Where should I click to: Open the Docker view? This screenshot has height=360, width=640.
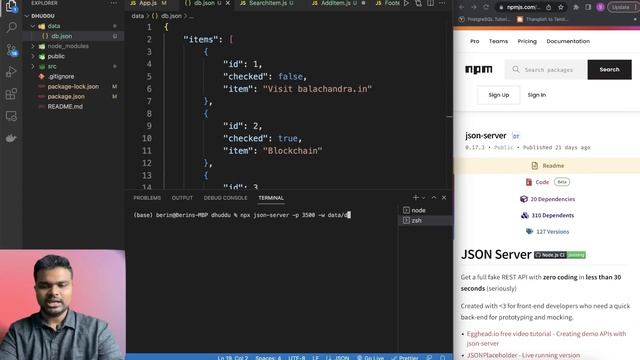(x=11, y=138)
